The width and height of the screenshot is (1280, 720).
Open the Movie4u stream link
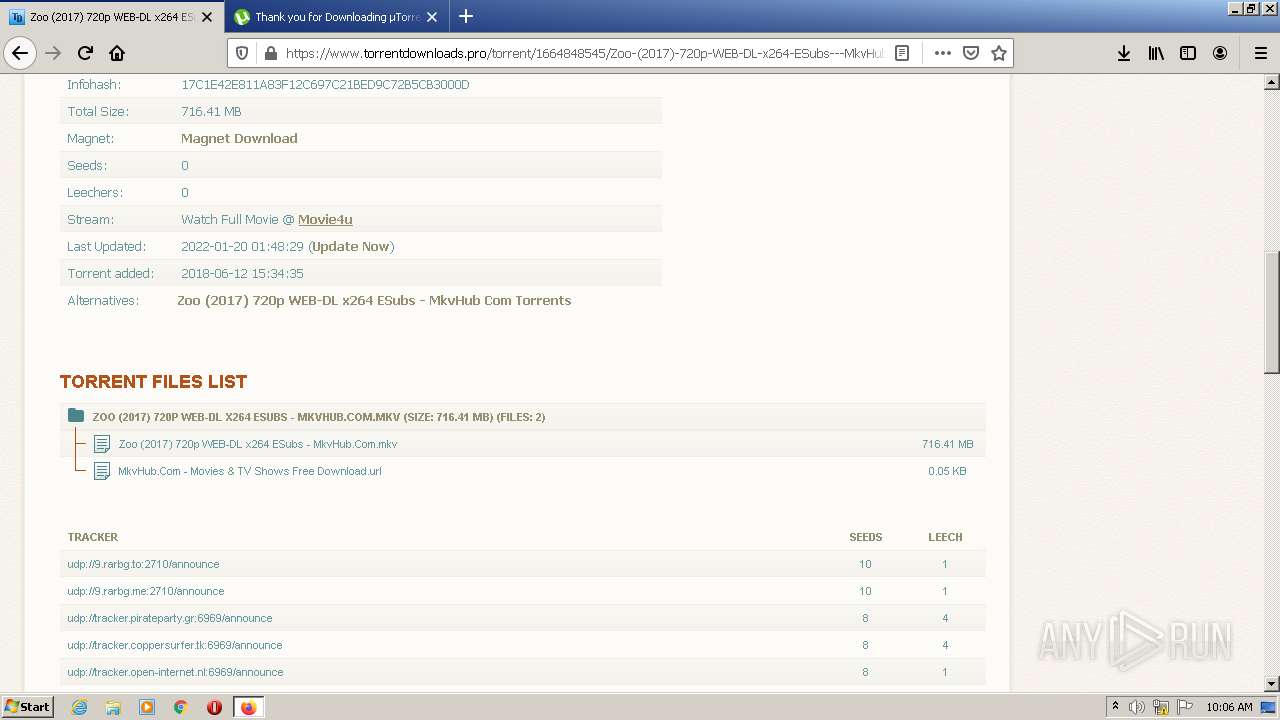(x=325, y=219)
